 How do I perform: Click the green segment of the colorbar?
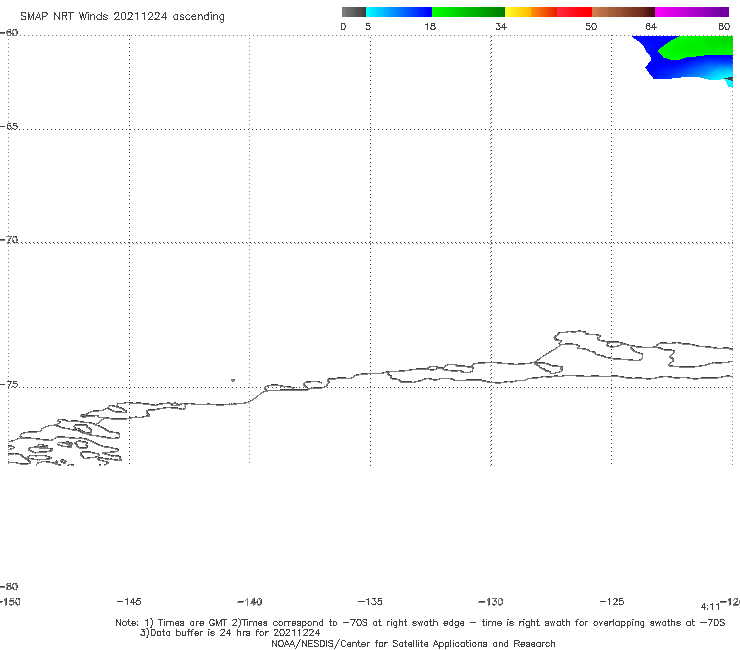pos(468,12)
